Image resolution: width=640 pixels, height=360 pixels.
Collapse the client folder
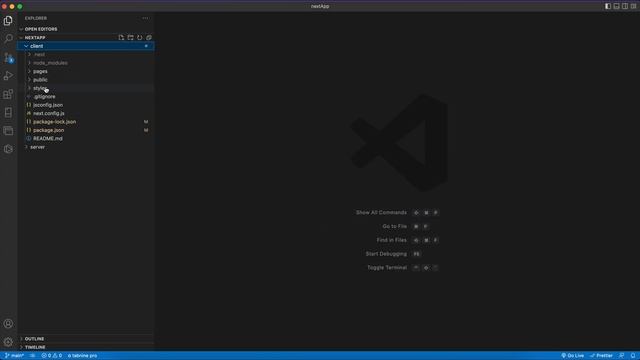[x=86, y=46]
